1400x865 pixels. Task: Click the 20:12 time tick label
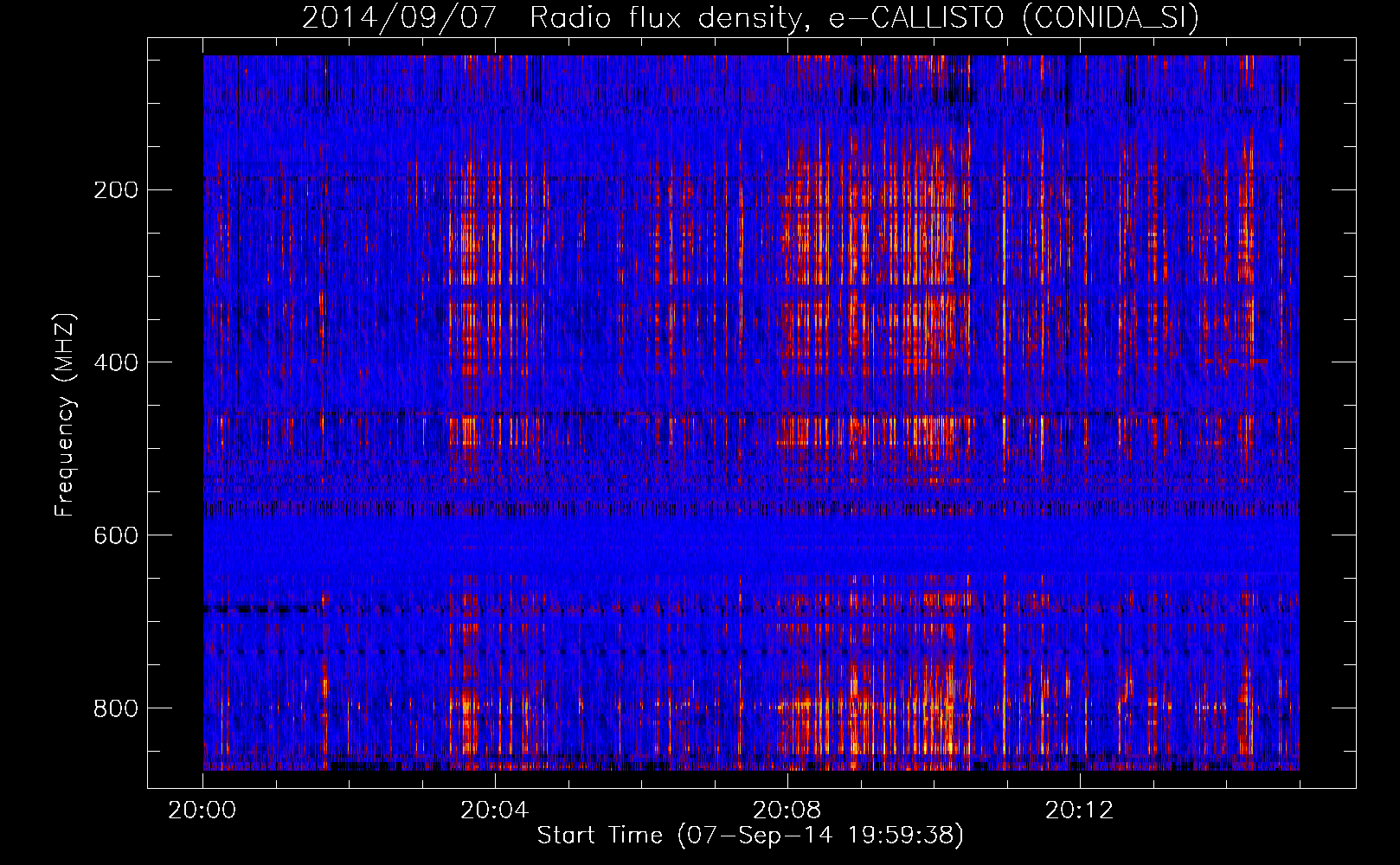tap(1080, 811)
